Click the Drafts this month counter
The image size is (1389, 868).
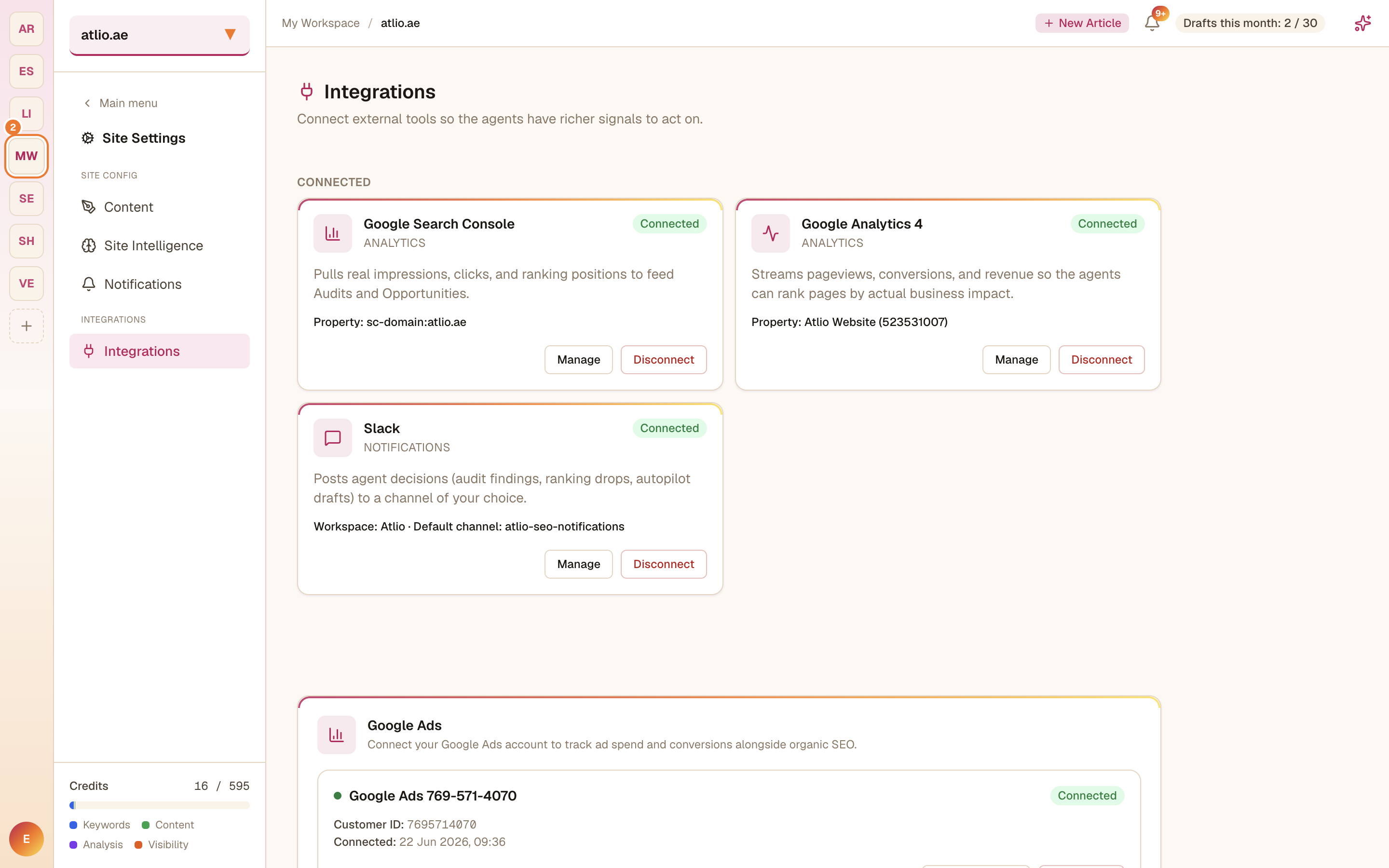[x=1250, y=23]
